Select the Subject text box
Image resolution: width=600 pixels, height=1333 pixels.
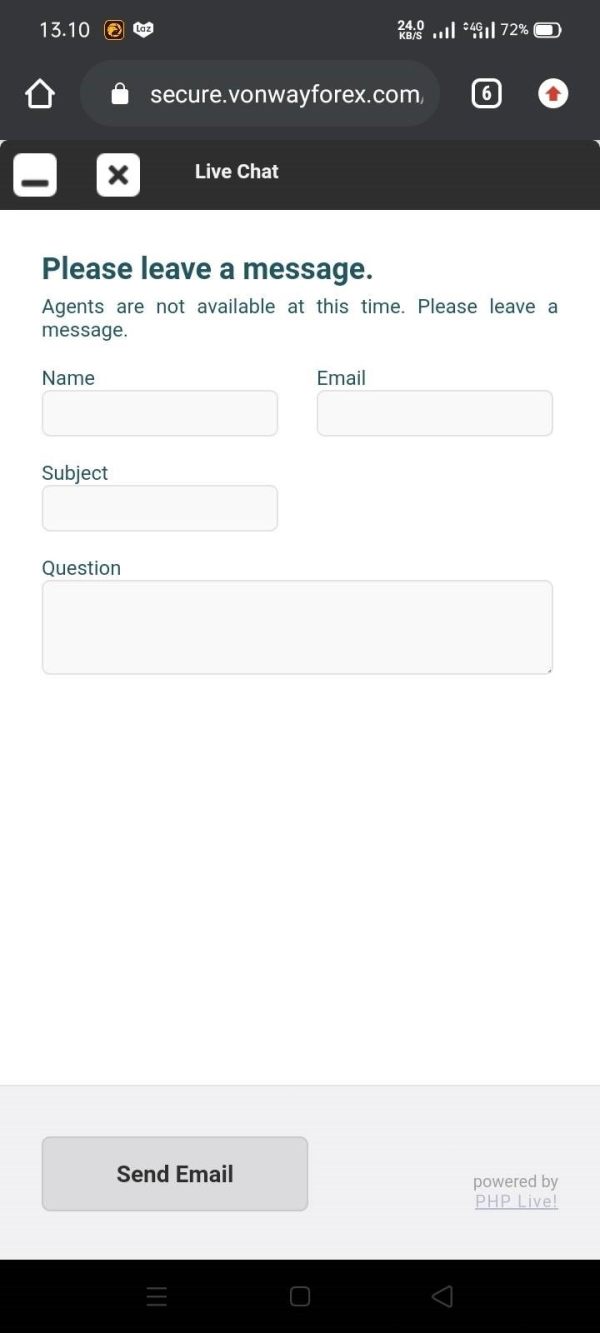[160, 508]
